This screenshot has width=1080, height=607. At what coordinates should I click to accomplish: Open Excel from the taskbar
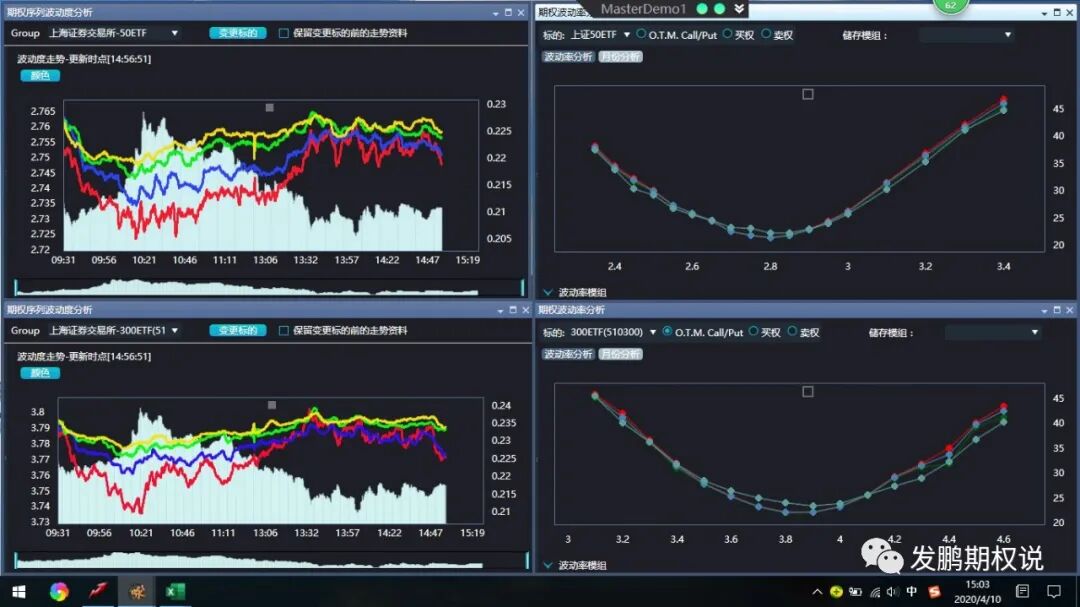coord(175,591)
